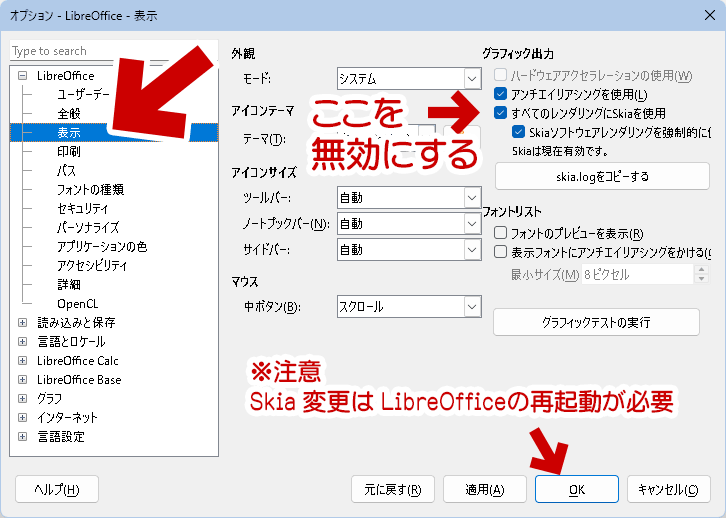Select パス in the options tree
Viewport: 726px width, 518px height.
tap(66, 170)
